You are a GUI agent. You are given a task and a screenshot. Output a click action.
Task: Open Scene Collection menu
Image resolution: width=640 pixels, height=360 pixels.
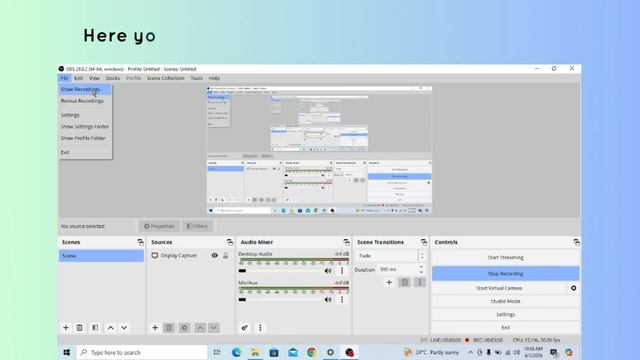click(166, 78)
